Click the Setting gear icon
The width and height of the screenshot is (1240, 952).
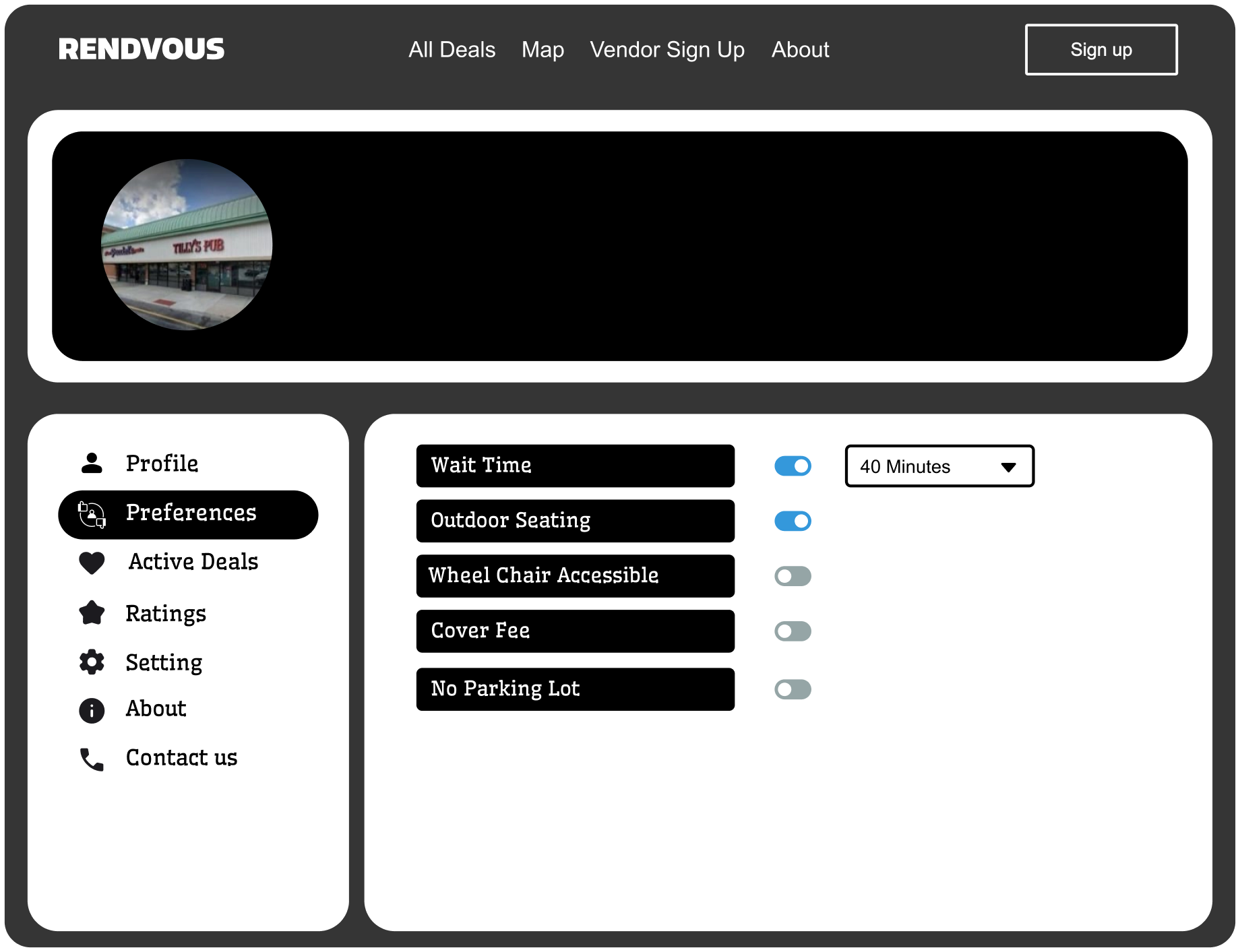point(92,662)
